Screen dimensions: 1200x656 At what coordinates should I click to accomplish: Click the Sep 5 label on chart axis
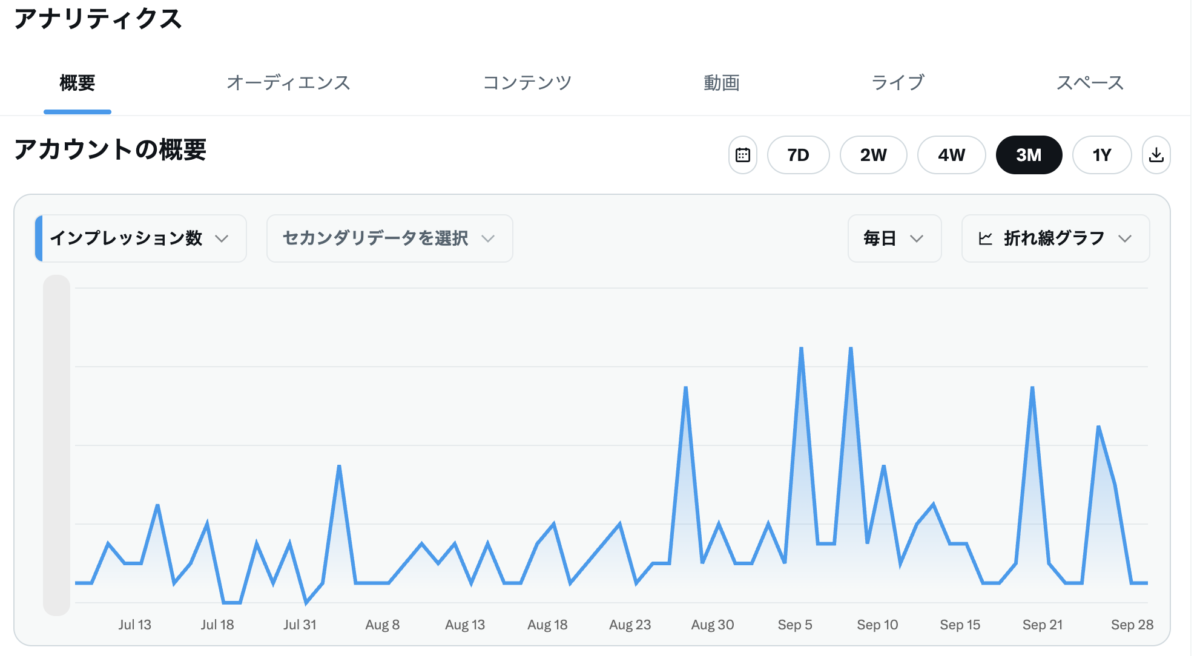click(795, 625)
